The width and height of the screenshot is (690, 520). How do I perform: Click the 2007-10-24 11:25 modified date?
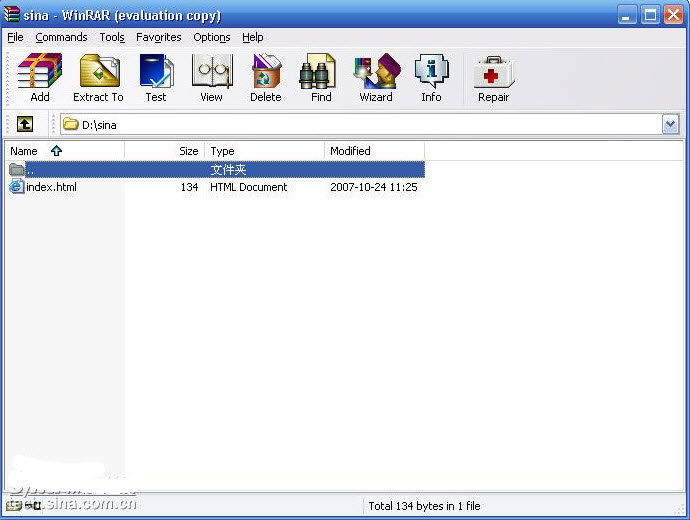click(374, 187)
